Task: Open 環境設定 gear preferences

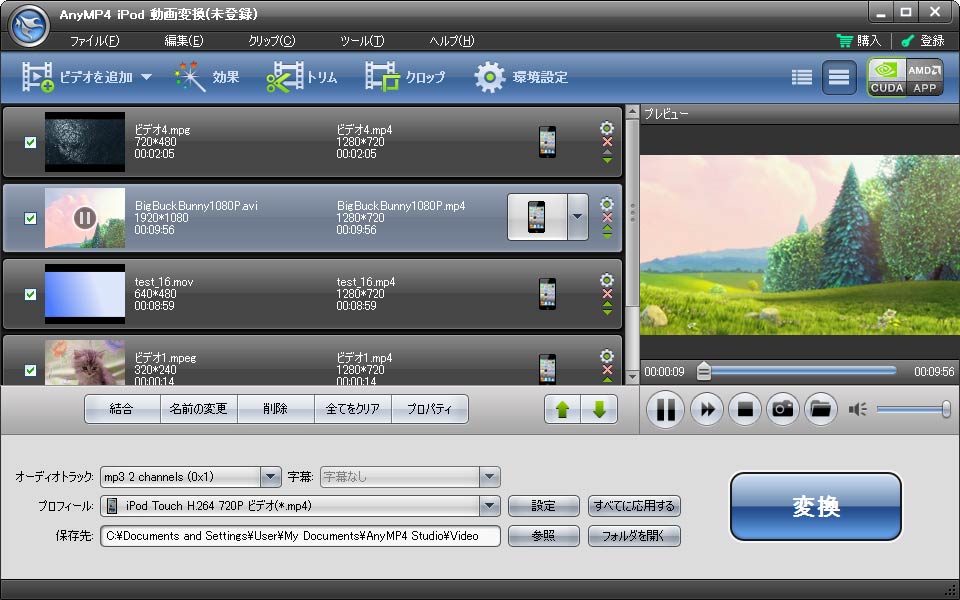Action: click(520, 77)
